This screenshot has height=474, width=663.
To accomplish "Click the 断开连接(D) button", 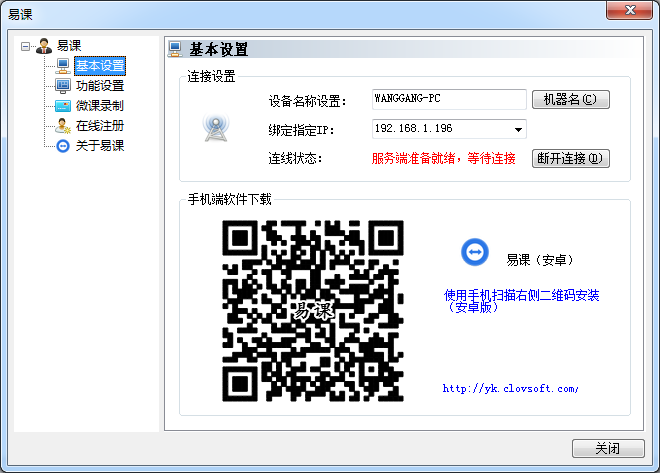I will tap(570, 159).
